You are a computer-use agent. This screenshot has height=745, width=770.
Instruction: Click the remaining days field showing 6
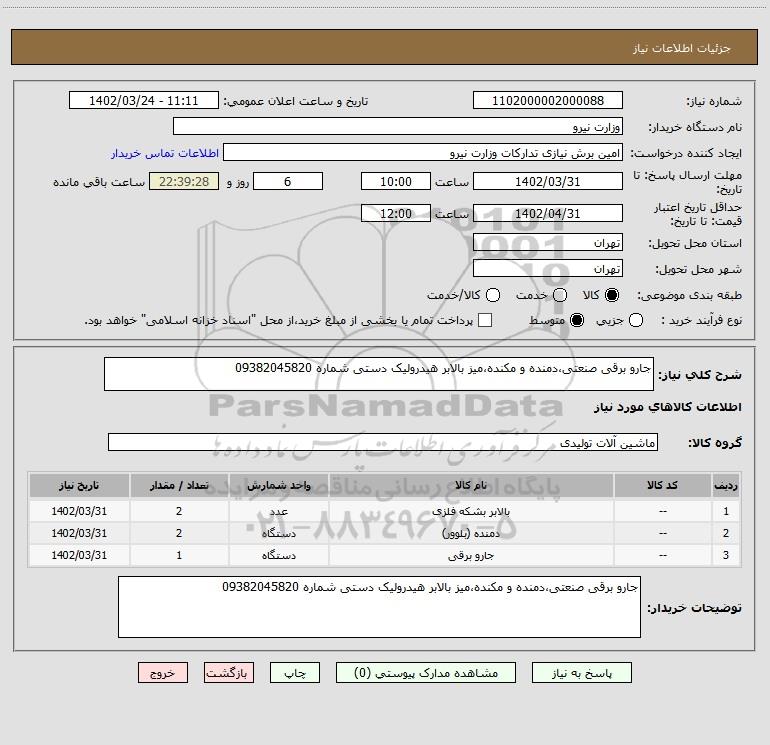pos(288,181)
